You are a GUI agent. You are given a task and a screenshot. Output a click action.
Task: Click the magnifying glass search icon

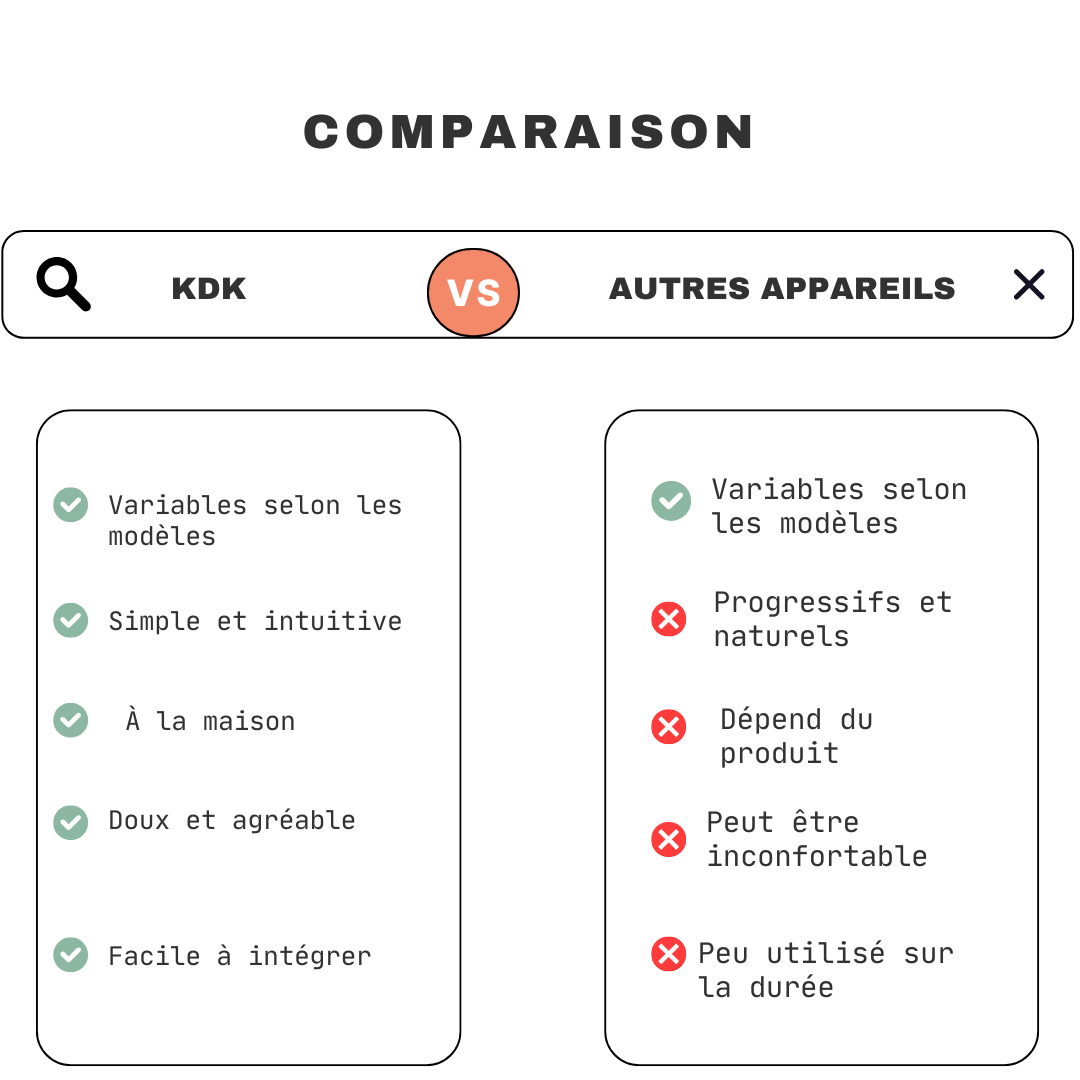pyautogui.click(x=63, y=284)
